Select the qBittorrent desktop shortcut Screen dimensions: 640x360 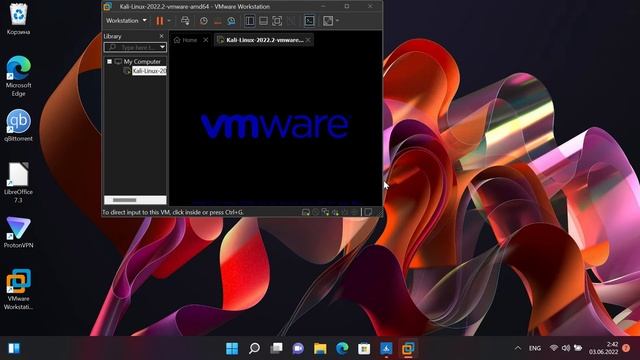18,126
